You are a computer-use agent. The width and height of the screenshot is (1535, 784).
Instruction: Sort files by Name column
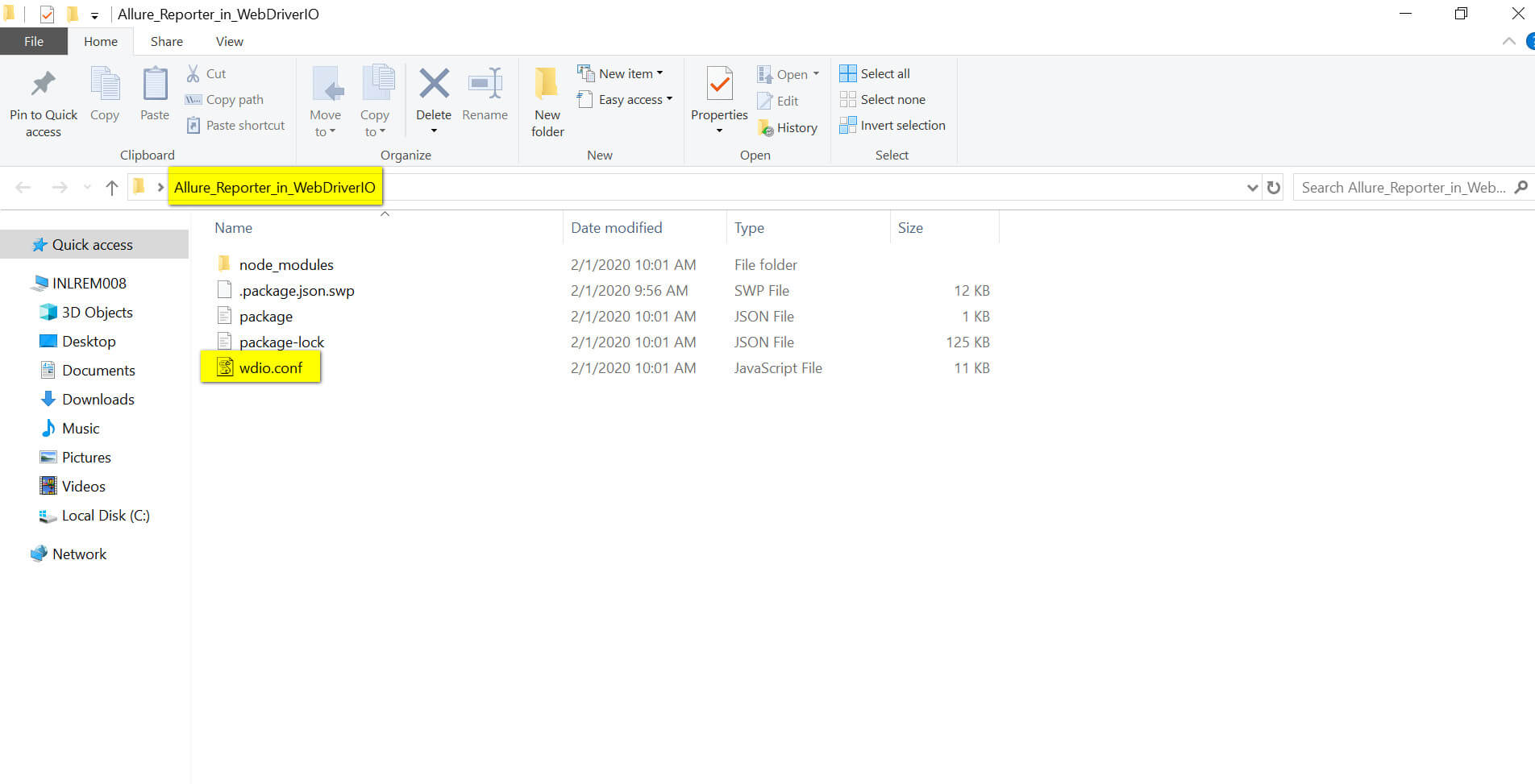tap(233, 228)
